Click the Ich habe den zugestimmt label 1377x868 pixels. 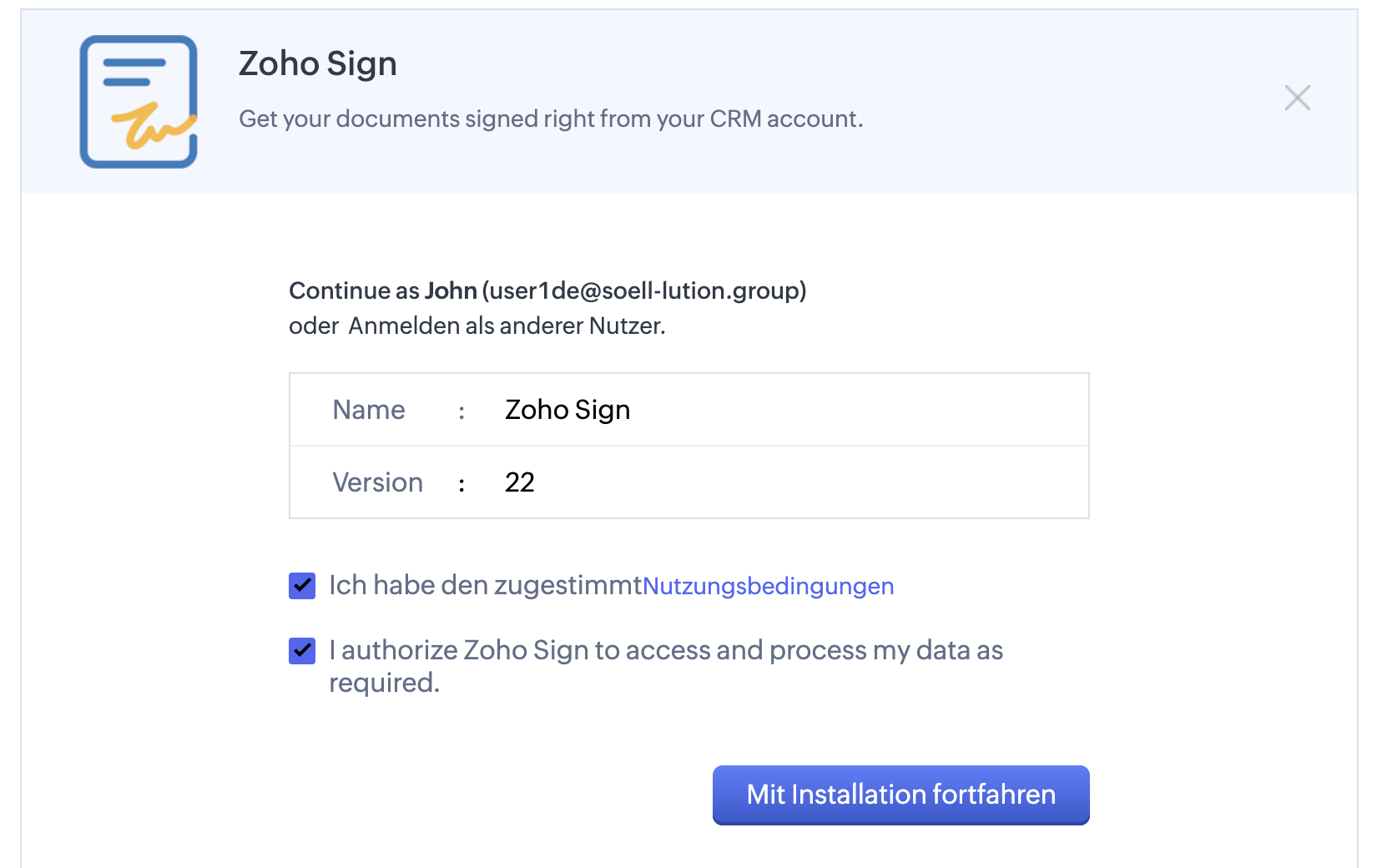pyautogui.click(x=485, y=586)
